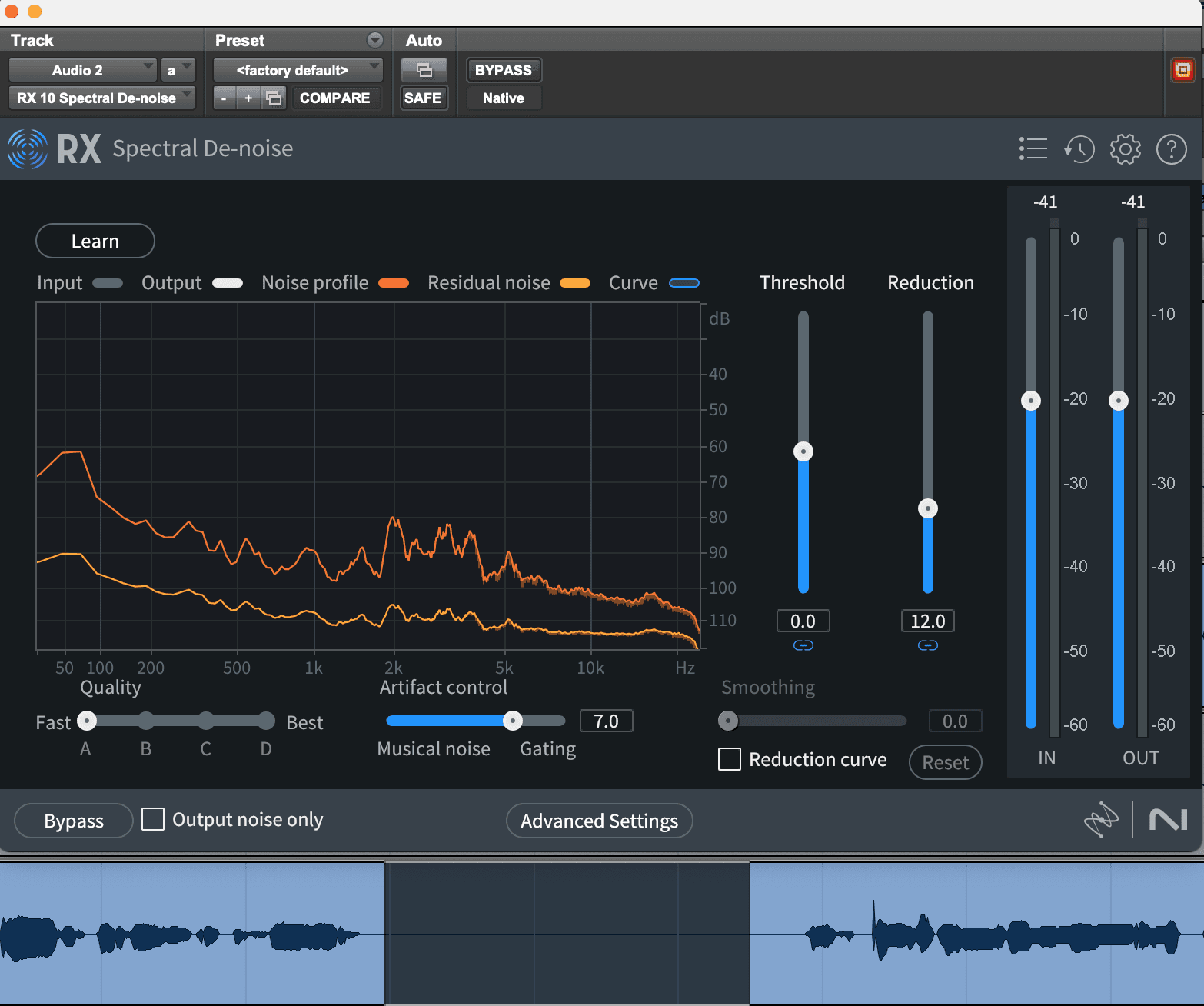Open the preset manager list icon
Image resolution: width=1204 pixels, height=1006 pixels.
click(1033, 148)
